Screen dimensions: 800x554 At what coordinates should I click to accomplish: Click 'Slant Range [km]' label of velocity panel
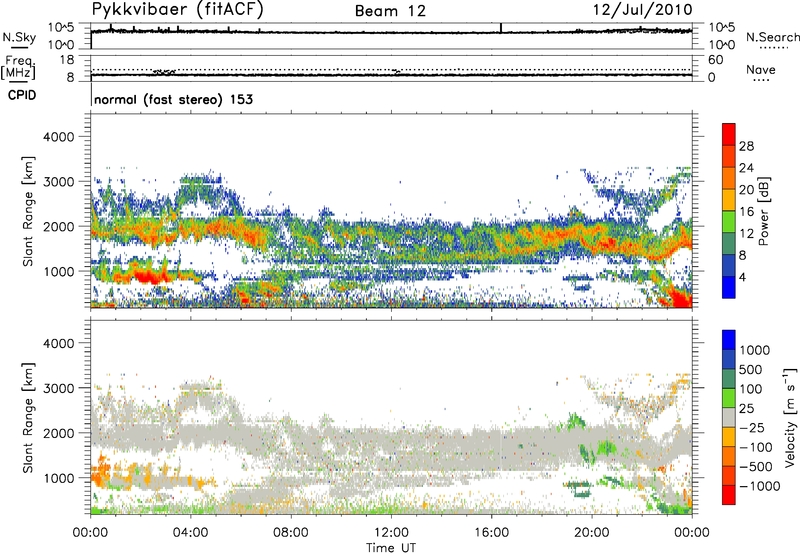pos(28,417)
